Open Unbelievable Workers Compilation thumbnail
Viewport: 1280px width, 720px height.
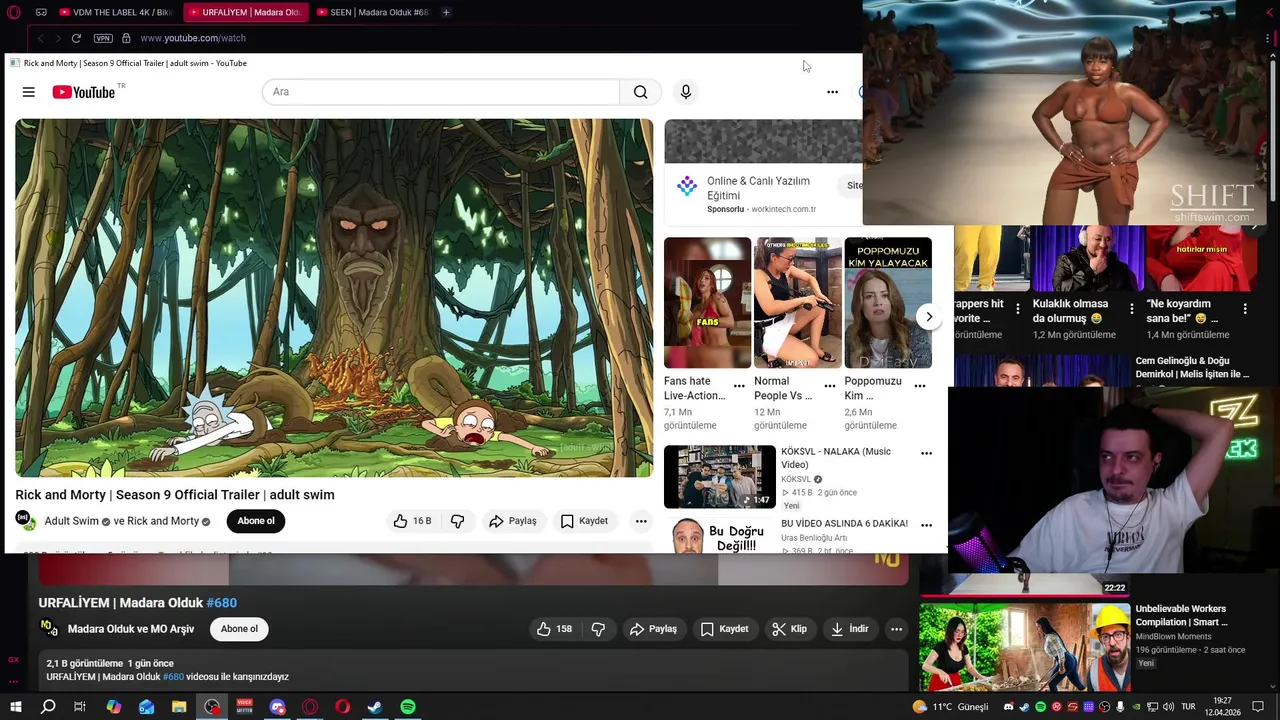point(1025,647)
